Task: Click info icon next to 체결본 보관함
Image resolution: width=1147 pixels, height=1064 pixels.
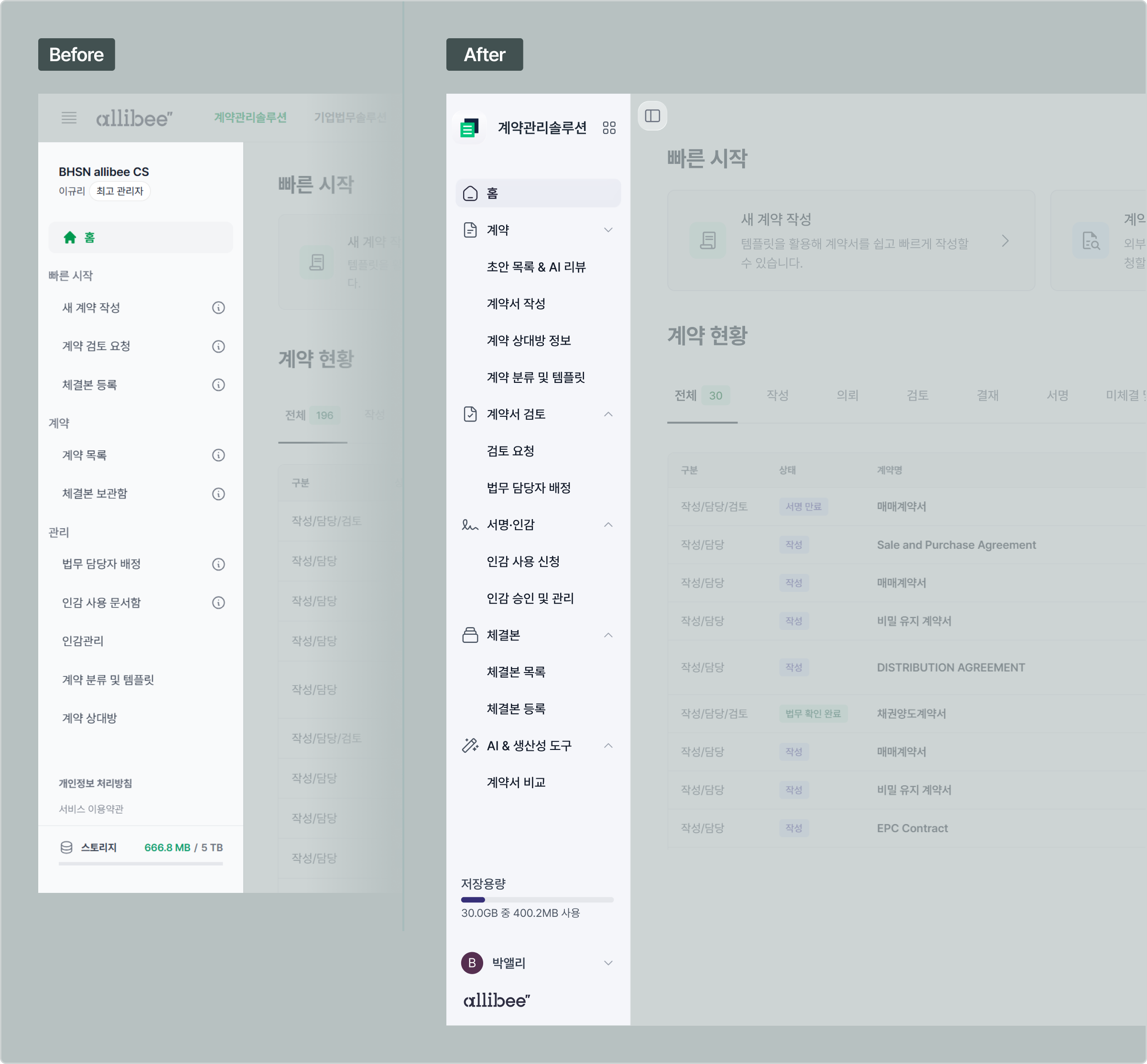Action: [x=218, y=493]
